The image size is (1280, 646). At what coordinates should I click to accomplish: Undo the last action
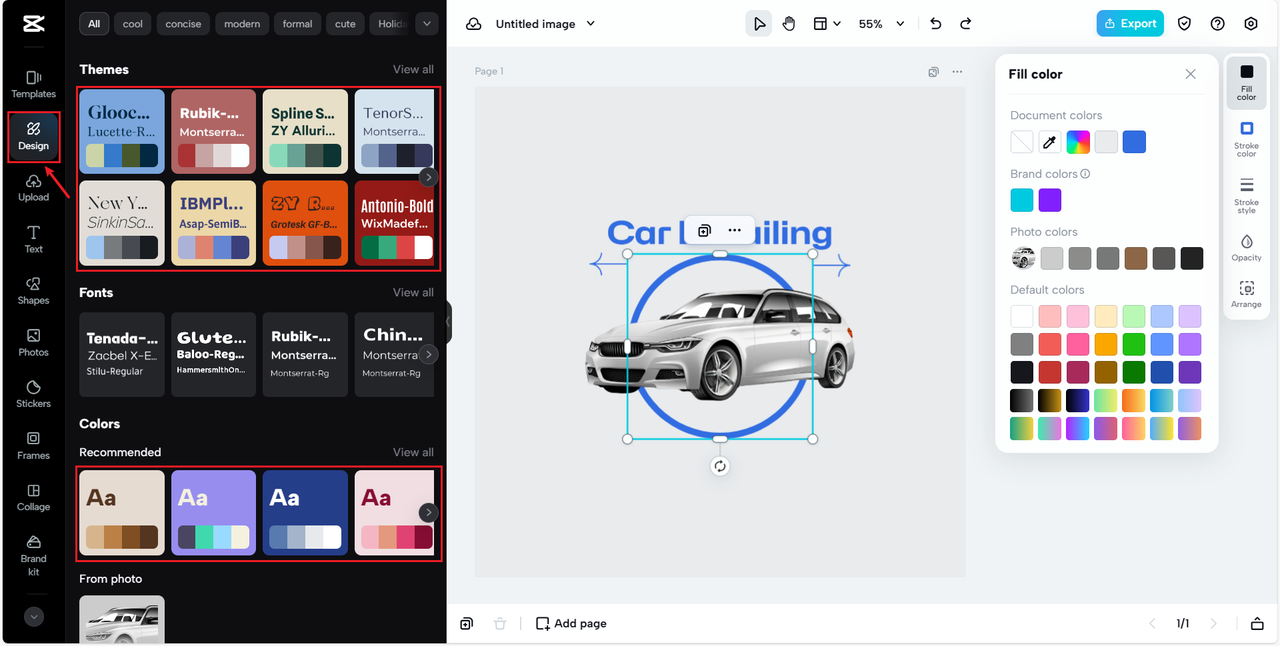pyautogui.click(x=935, y=24)
